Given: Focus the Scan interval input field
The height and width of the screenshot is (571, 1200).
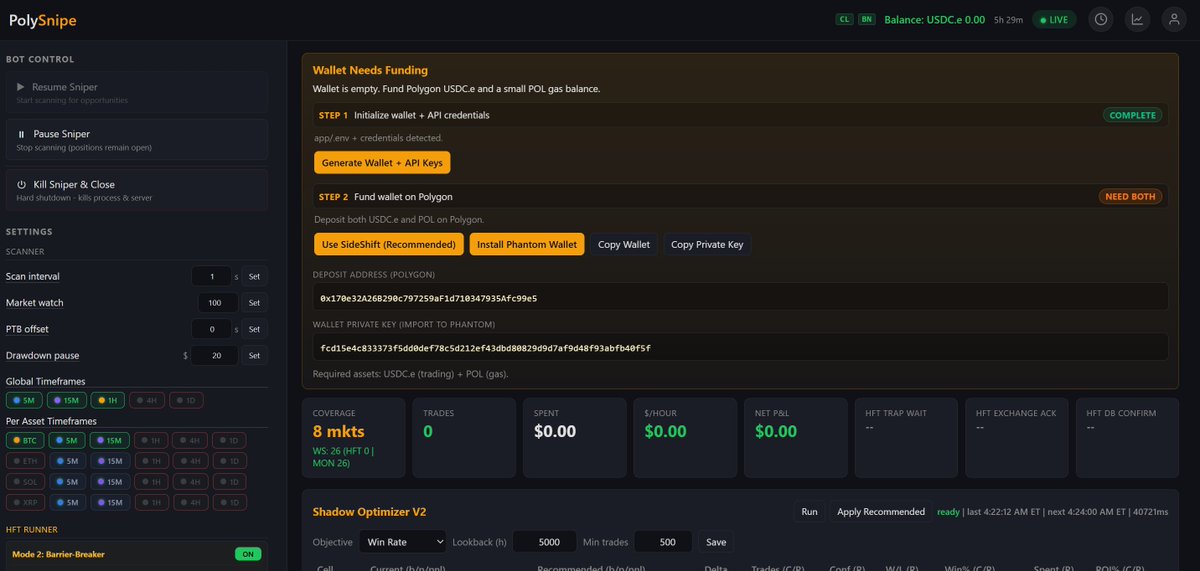Looking at the screenshot, I should (x=211, y=277).
